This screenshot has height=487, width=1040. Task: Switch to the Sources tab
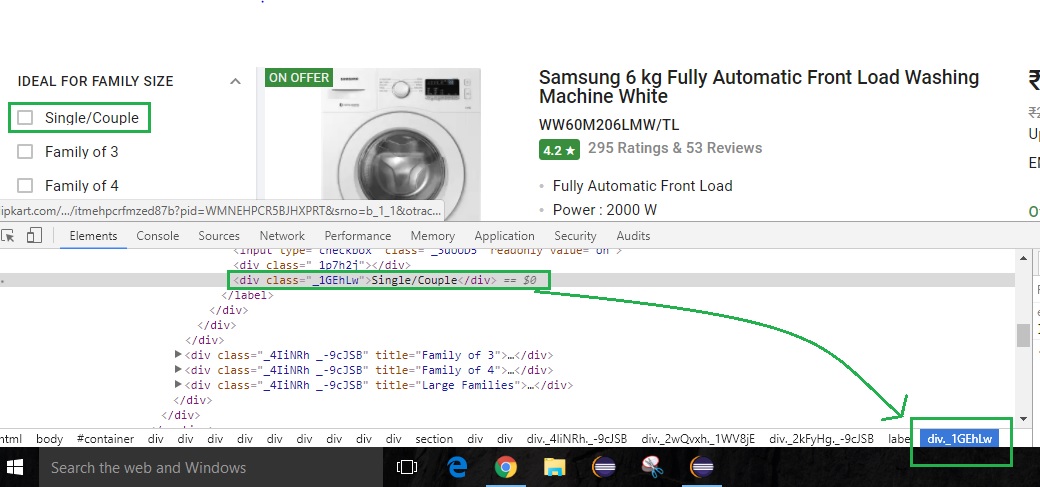(219, 236)
